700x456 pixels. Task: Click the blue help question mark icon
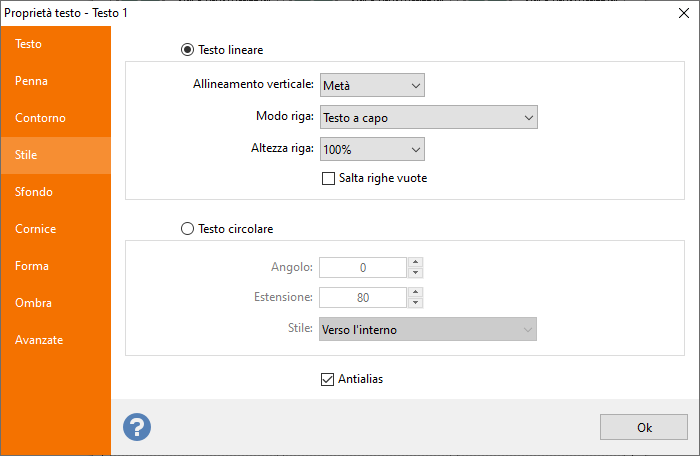pos(137,427)
